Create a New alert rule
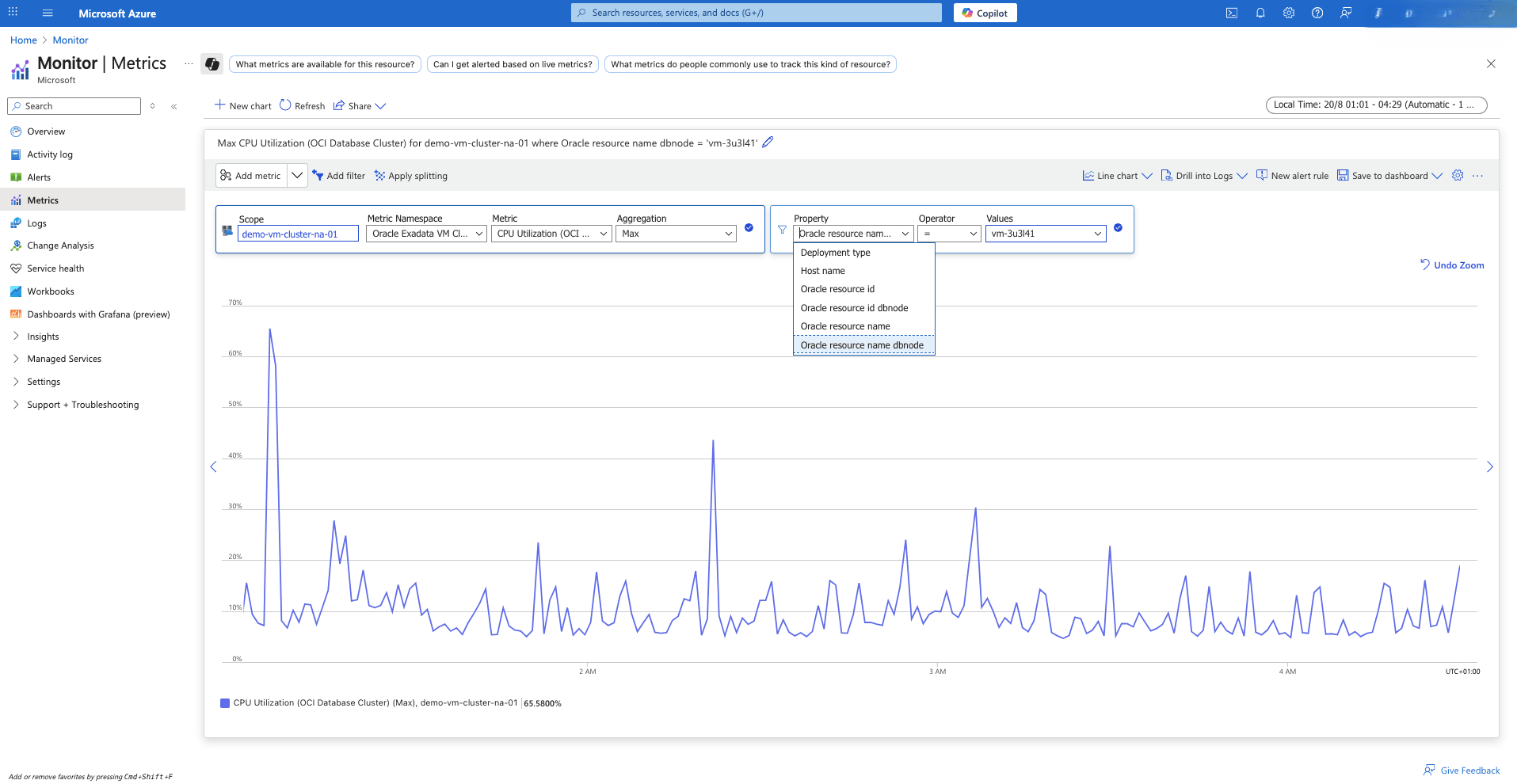1517x784 pixels. [1293, 176]
